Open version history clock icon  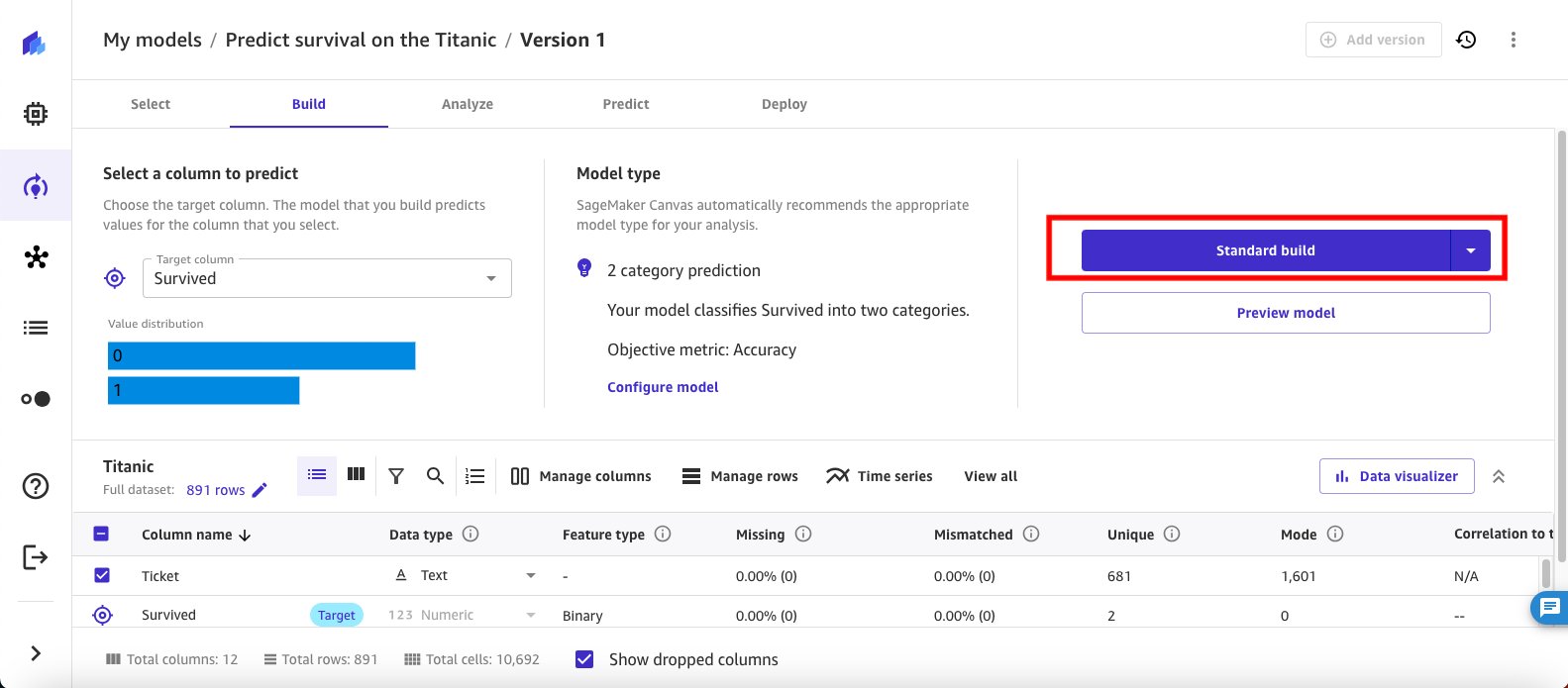click(1466, 40)
